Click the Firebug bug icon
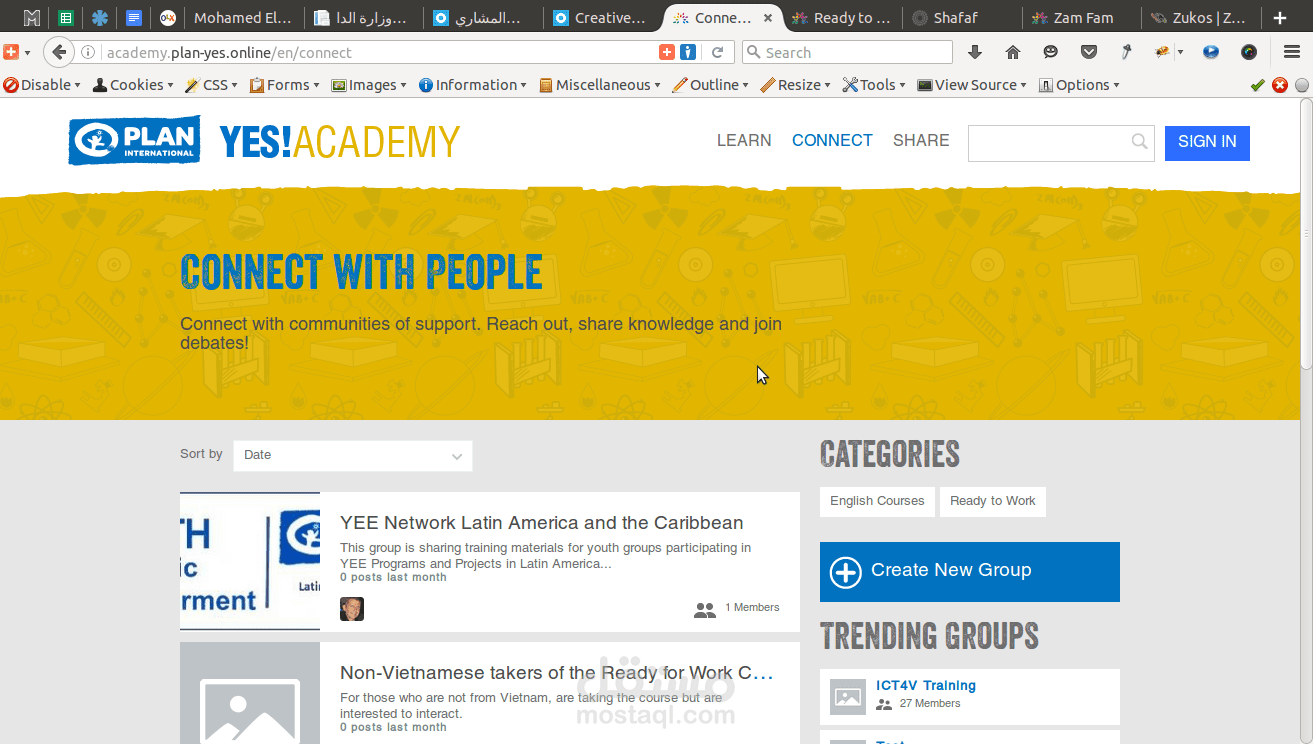 coord(1162,52)
